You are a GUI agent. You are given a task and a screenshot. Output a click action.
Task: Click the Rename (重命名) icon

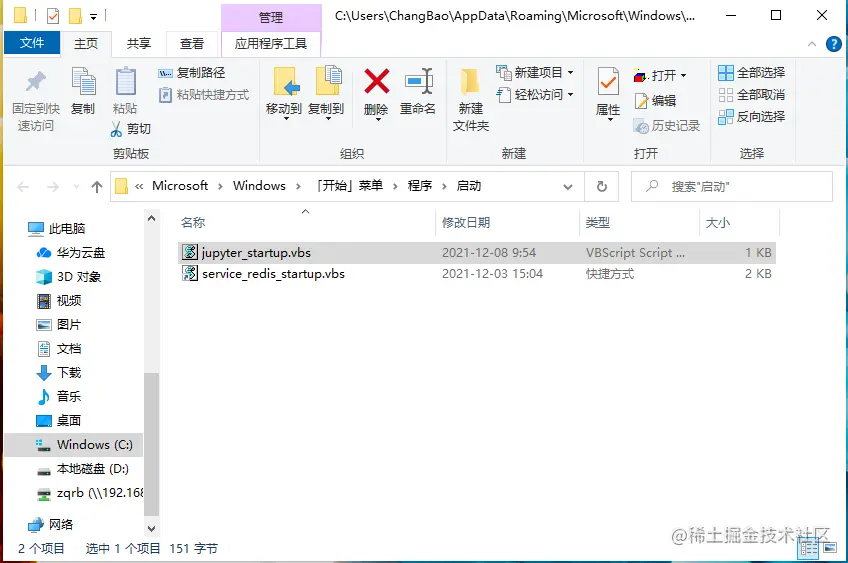pyautogui.click(x=418, y=81)
